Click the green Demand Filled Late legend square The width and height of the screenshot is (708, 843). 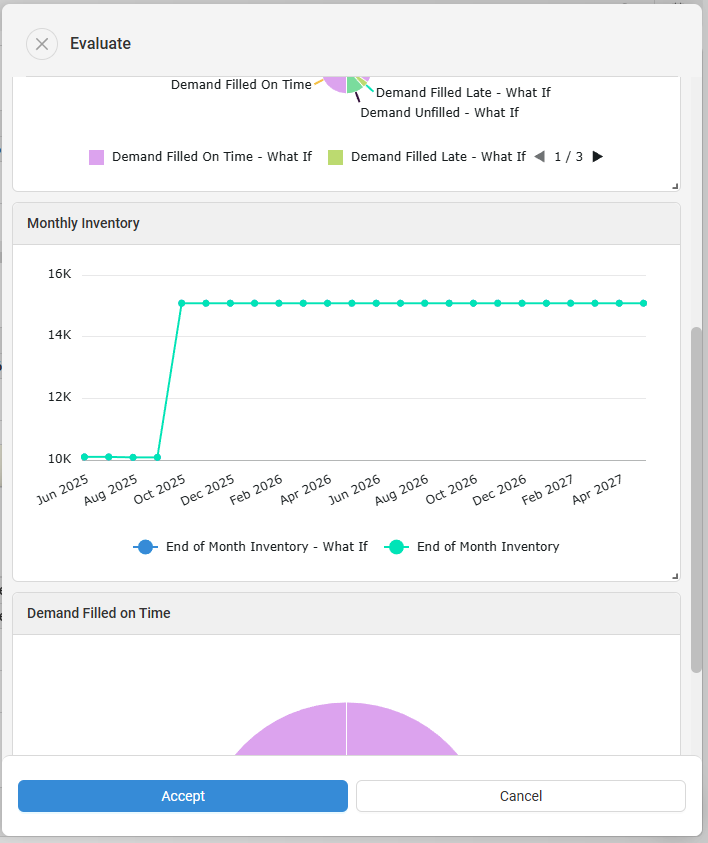click(x=336, y=157)
